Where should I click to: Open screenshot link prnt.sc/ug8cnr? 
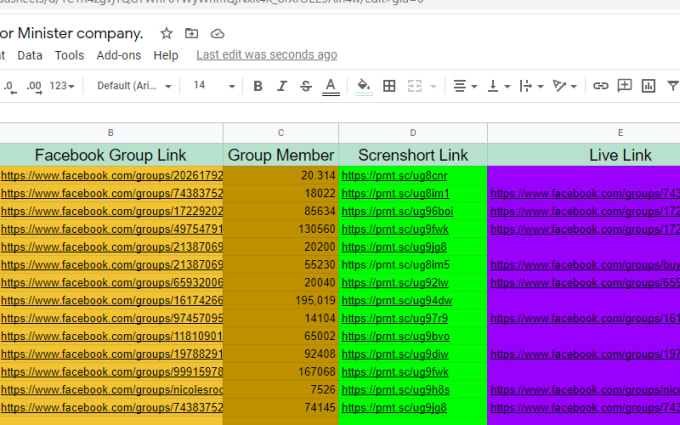(394, 176)
